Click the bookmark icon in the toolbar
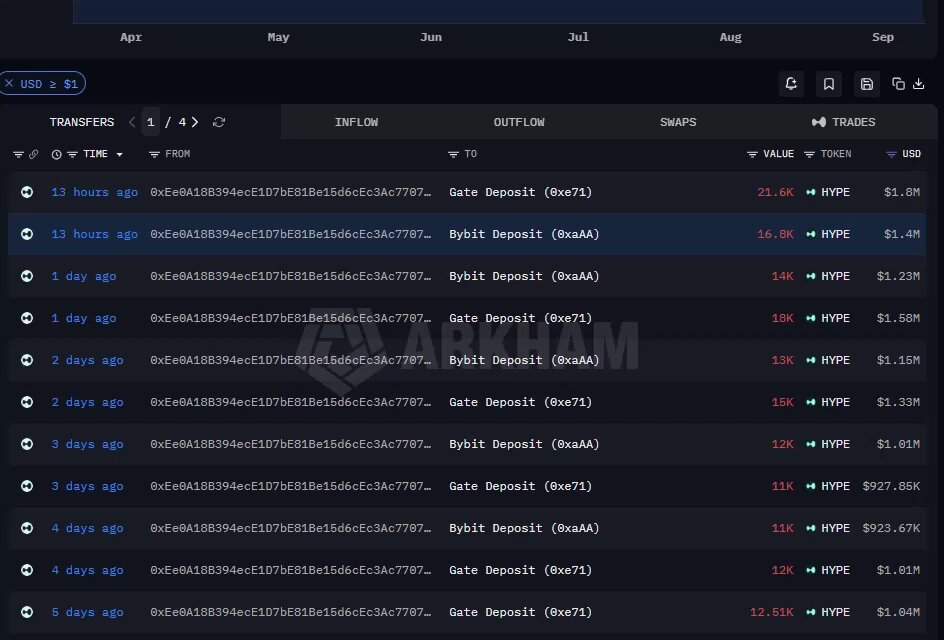Viewport: 944px width, 640px height. [x=829, y=84]
